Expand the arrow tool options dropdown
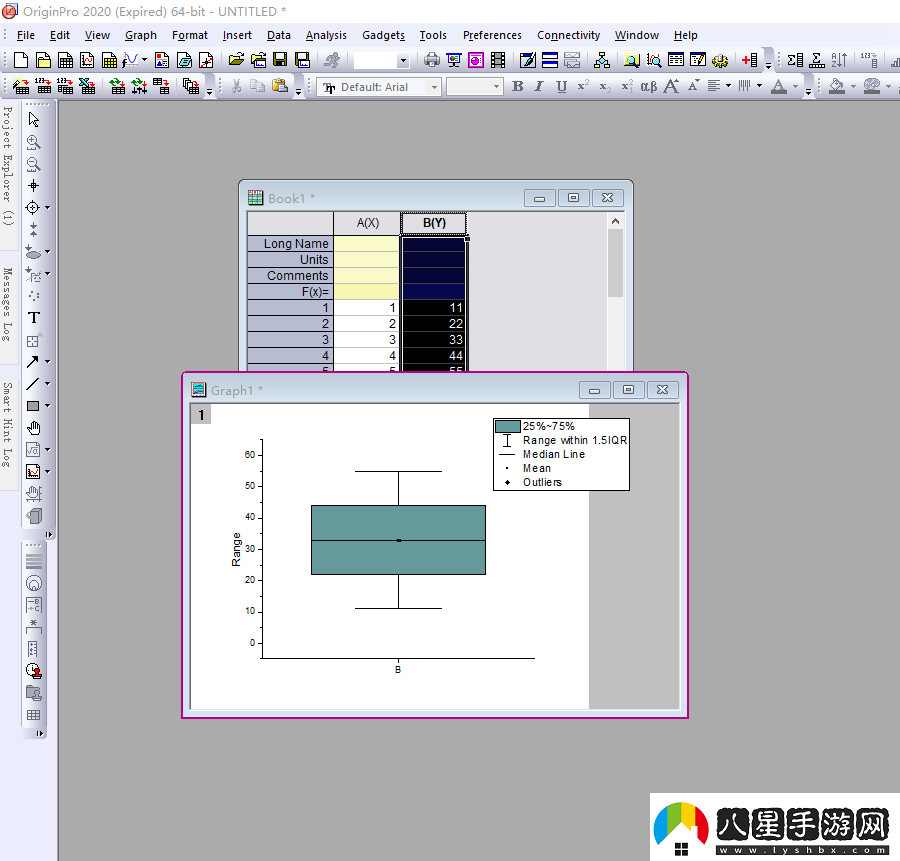This screenshot has width=900, height=861. (47, 362)
